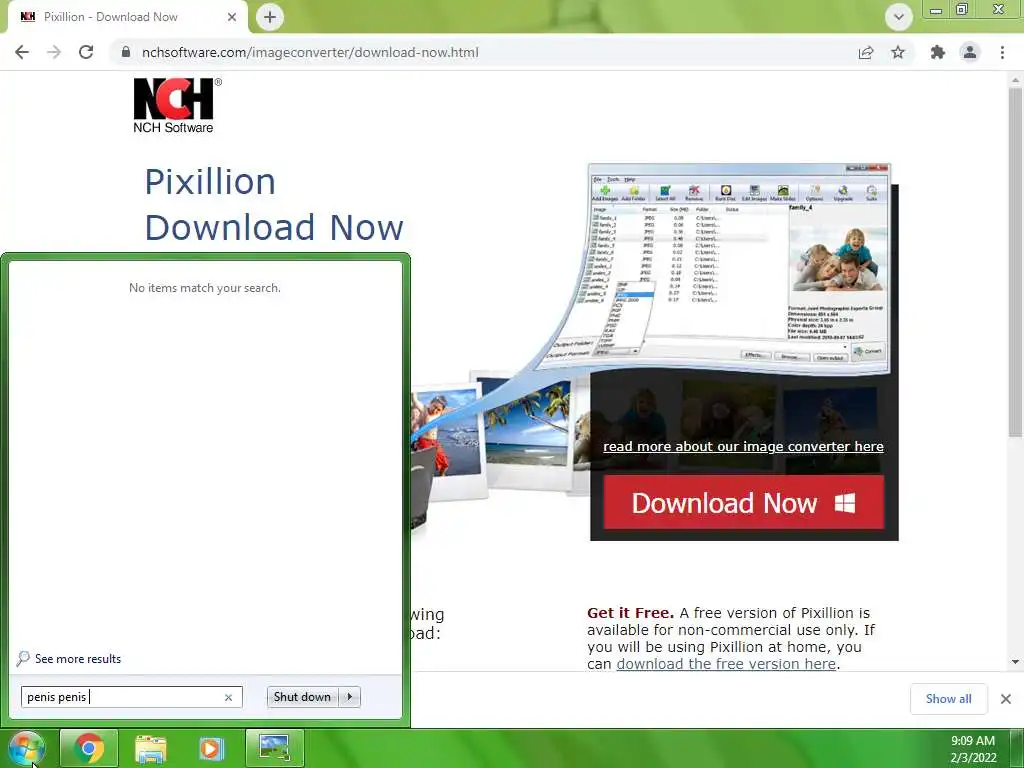Clear the Start menu search text
This screenshot has width=1024, height=768.
pos(229,697)
